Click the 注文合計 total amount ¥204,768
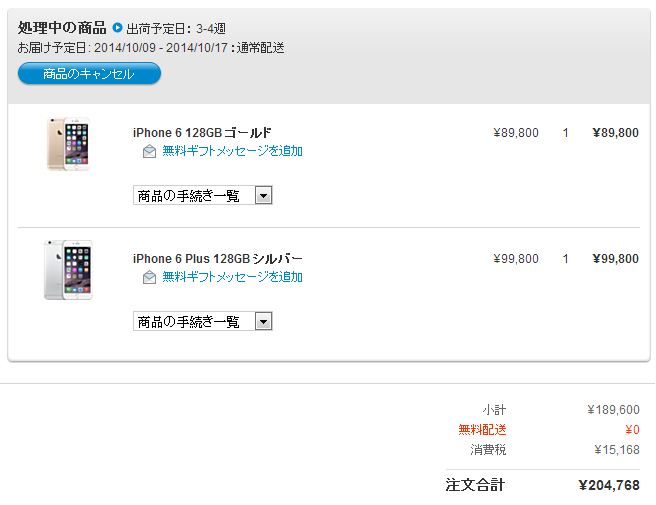Viewport: 656px width, 505px height. pyautogui.click(x=609, y=485)
